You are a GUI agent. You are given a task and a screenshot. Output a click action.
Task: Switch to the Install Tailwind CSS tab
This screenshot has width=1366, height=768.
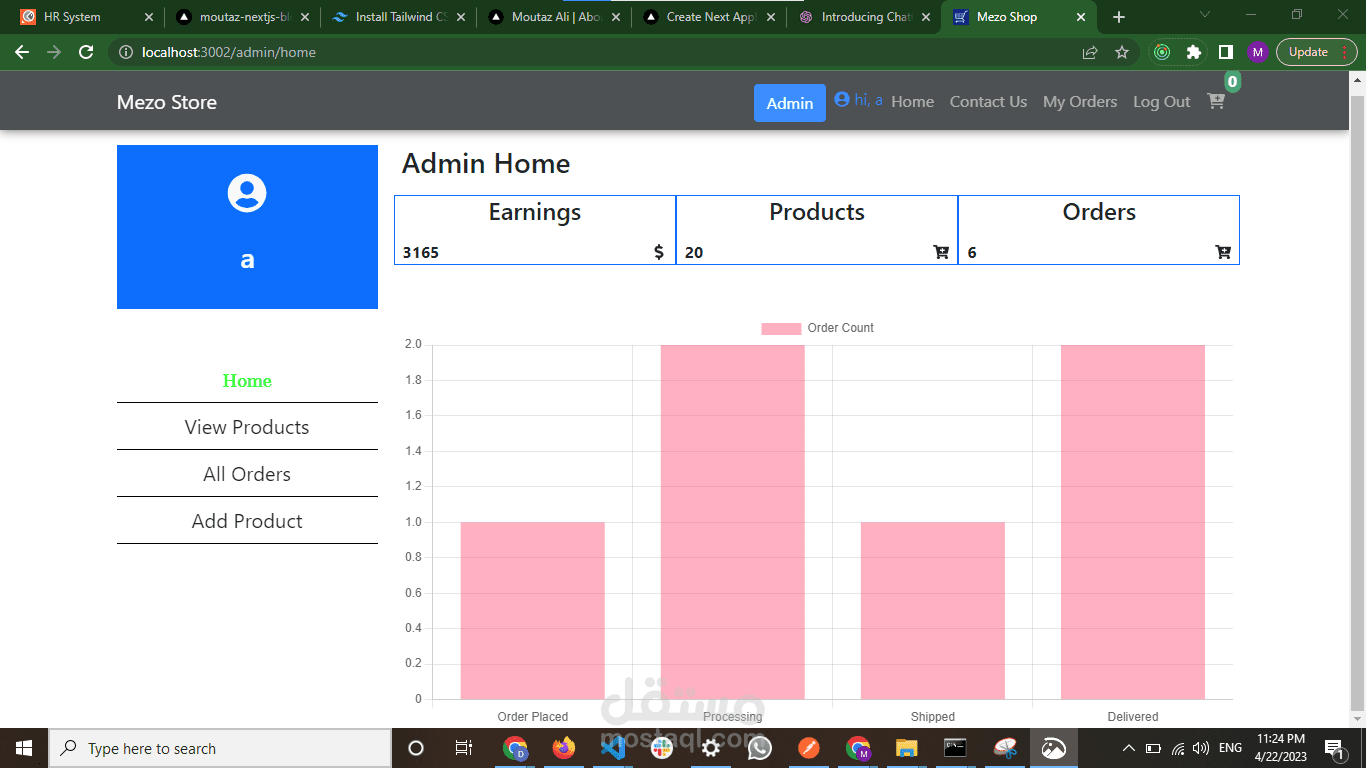[399, 17]
